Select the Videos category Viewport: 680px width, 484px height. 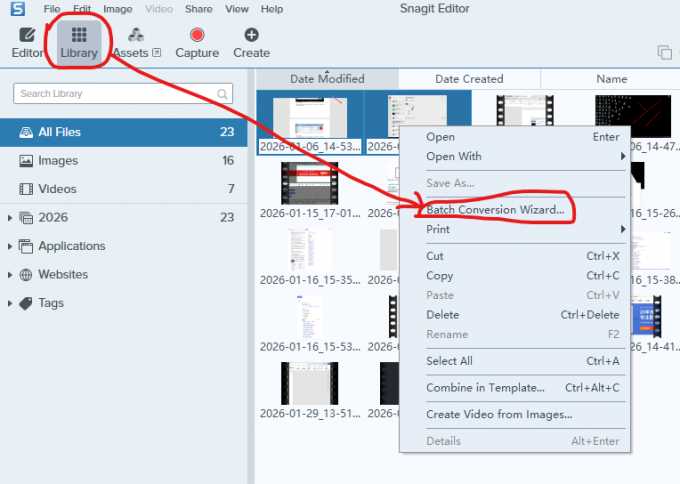pos(124,189)
